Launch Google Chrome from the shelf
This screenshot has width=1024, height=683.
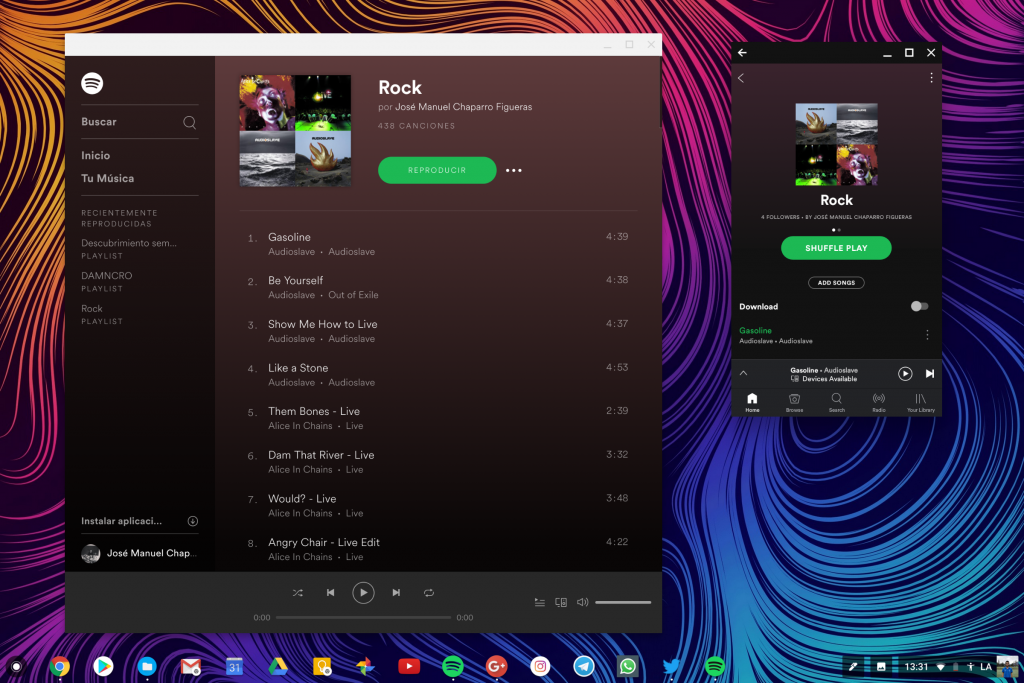(x=59, y=666)
